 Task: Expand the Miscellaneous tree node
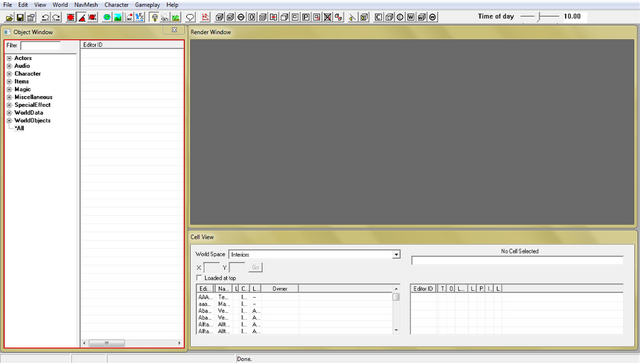point(9,97)
